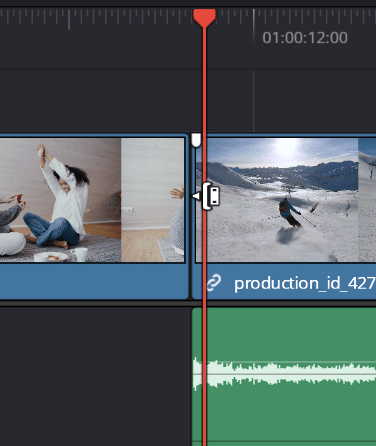Click the 01:00:12:00 timecode label
The image size is (376, 446).
(305, 38)
